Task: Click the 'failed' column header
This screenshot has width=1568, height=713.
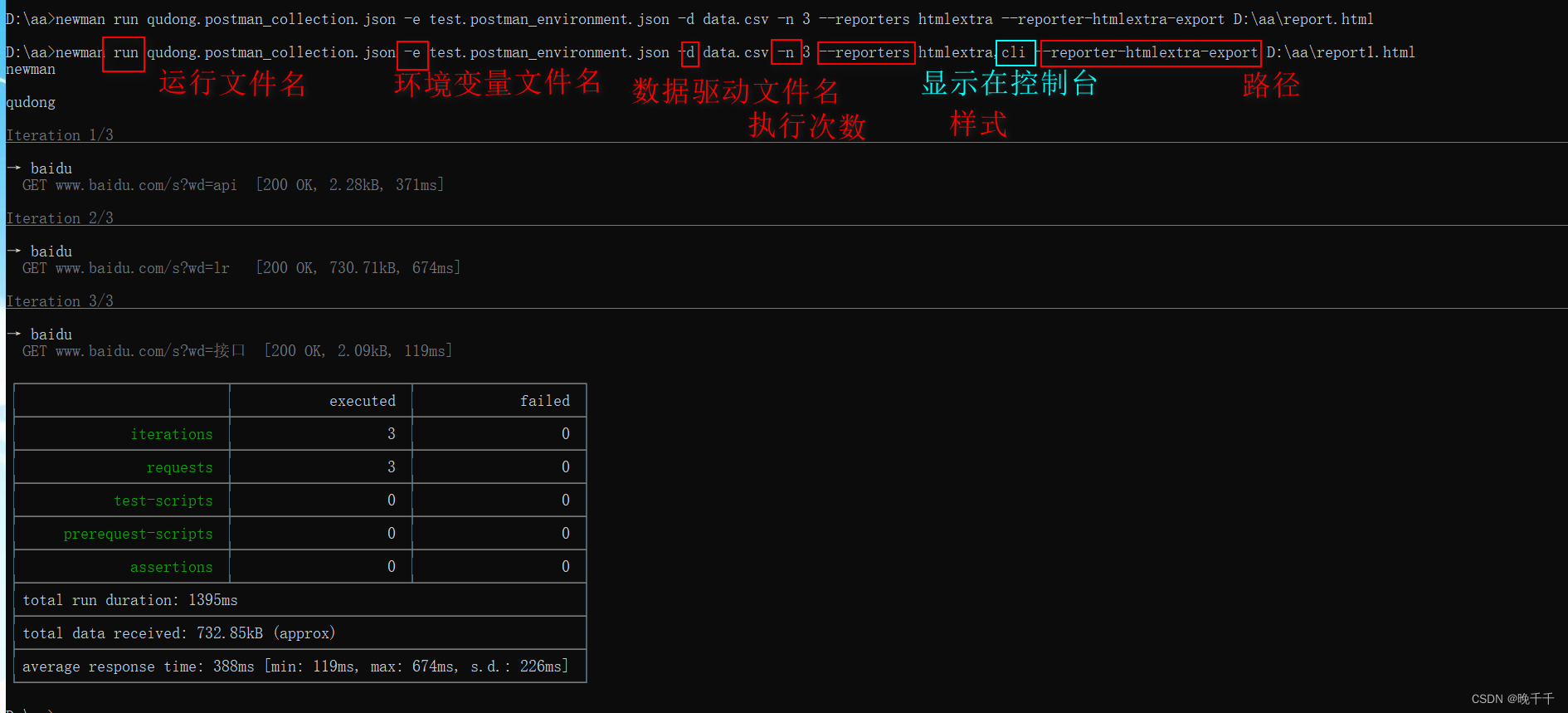Action: (x=545, y=401)
